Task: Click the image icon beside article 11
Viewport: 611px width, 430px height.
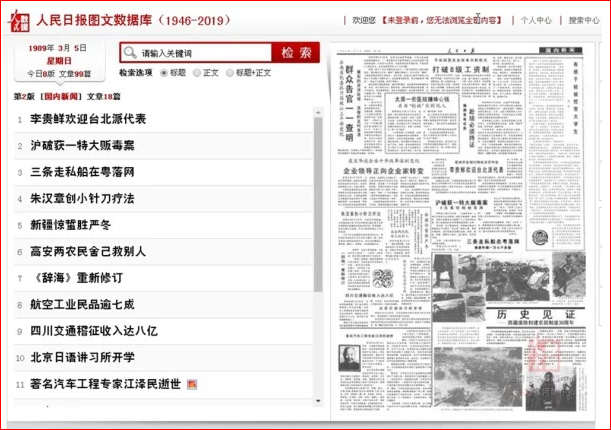Action: point(193,384)
